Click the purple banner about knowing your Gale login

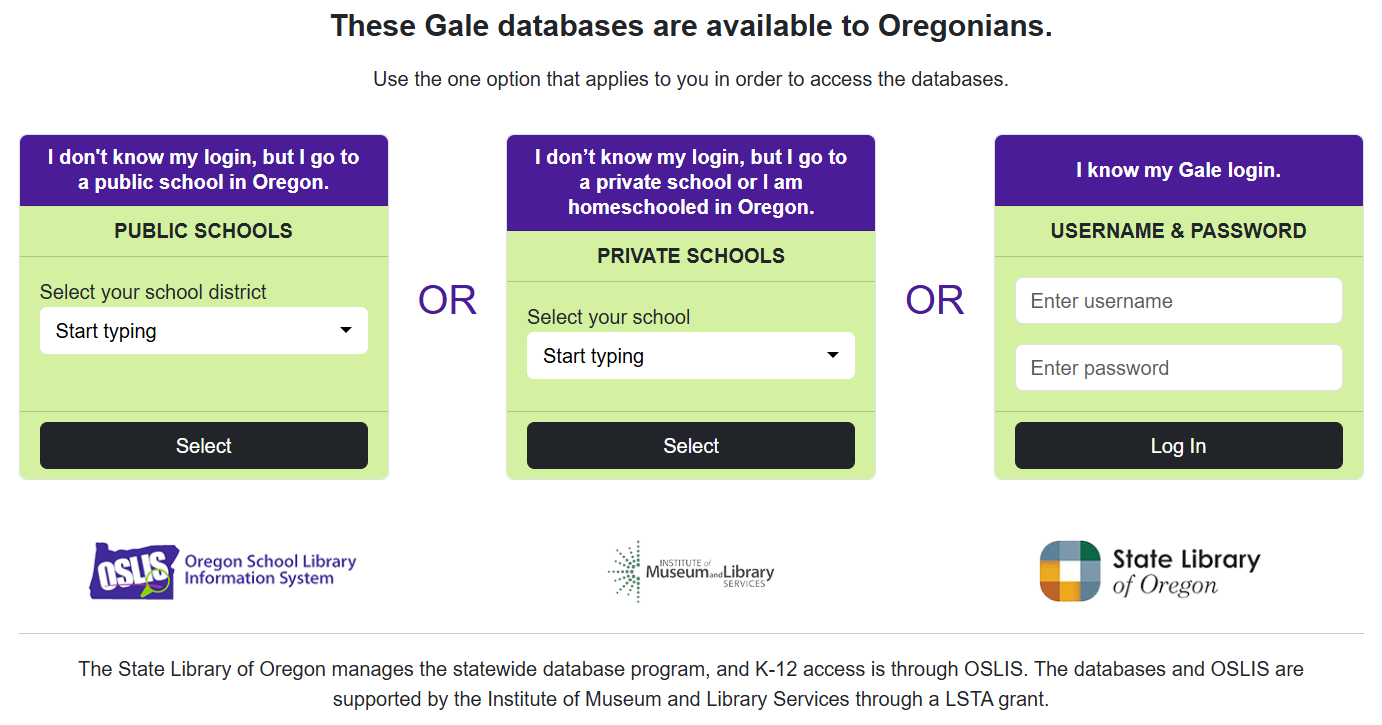(x=1178, y=170)
